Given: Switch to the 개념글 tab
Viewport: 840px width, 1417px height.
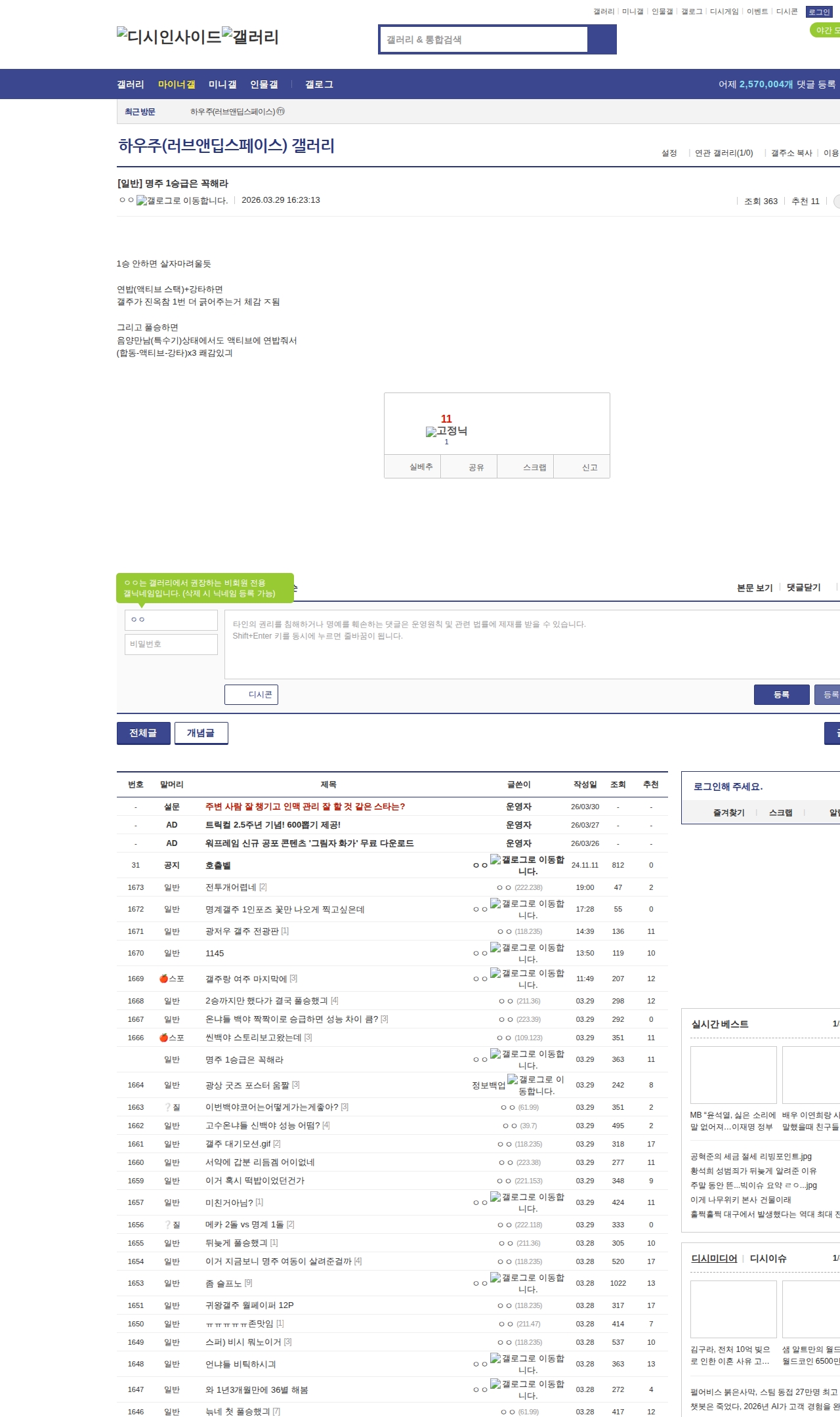Looking at the screenshot, I should click(x=201, y=733).
